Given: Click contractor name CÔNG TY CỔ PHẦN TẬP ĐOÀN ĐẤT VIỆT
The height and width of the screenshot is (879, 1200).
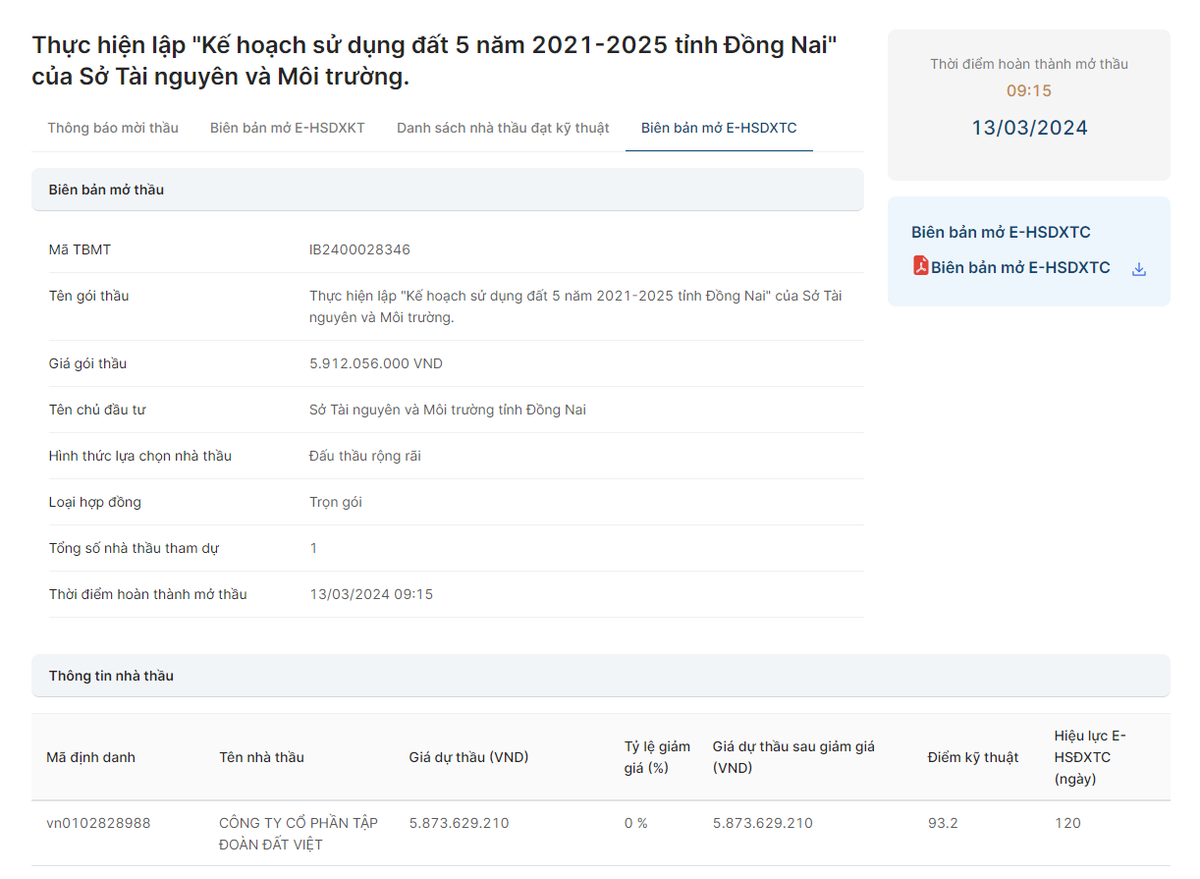Looking at the screenshot, I should coord(298,833).
